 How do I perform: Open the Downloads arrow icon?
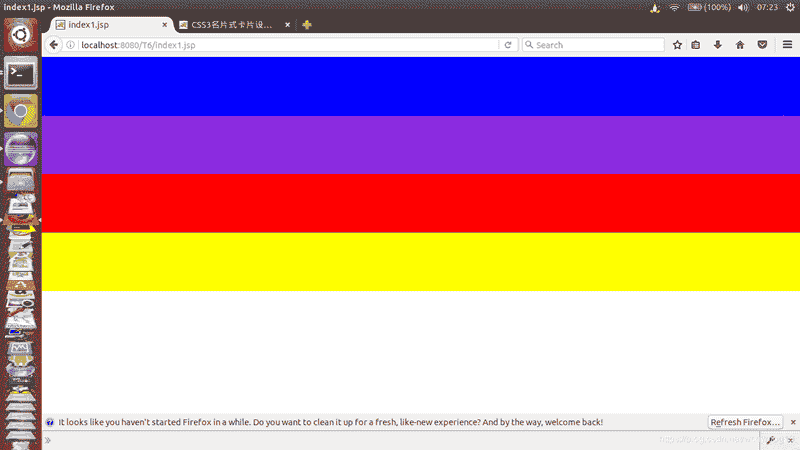point(717,45)
